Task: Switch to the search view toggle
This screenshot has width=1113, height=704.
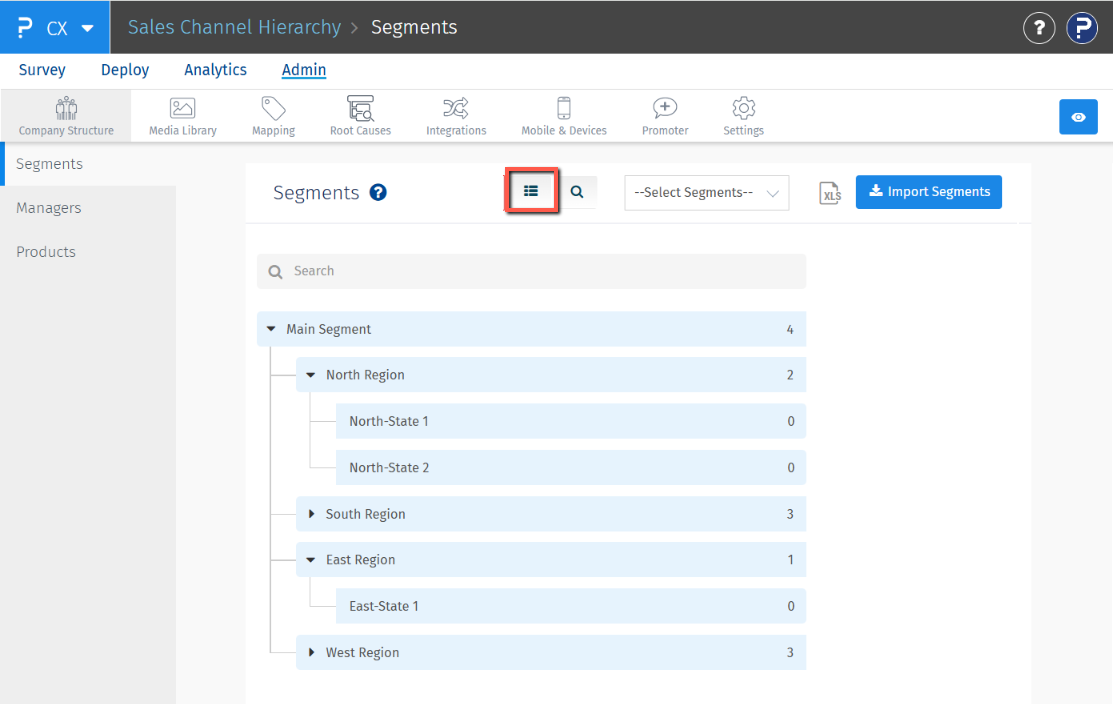Action: [577, 192]
